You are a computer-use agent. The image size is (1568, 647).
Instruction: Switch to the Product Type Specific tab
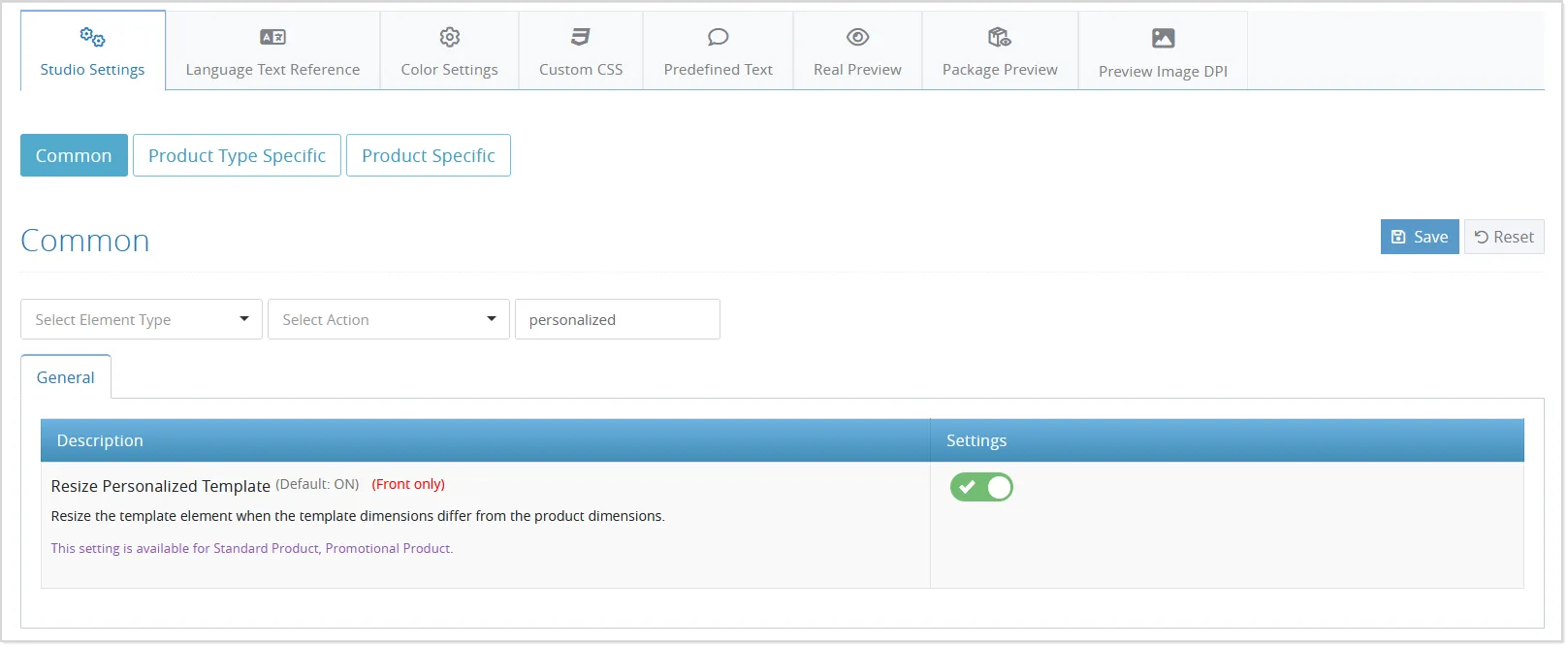click(x=237, y=155)
